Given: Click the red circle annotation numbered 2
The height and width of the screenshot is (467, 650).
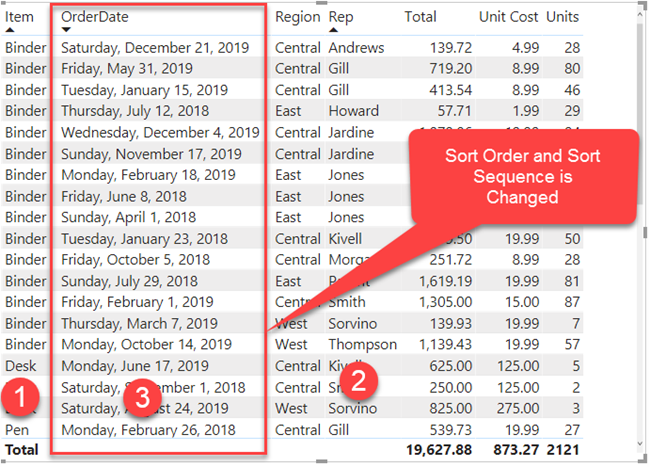Looking at the screenshot, I should click(359, 380).
